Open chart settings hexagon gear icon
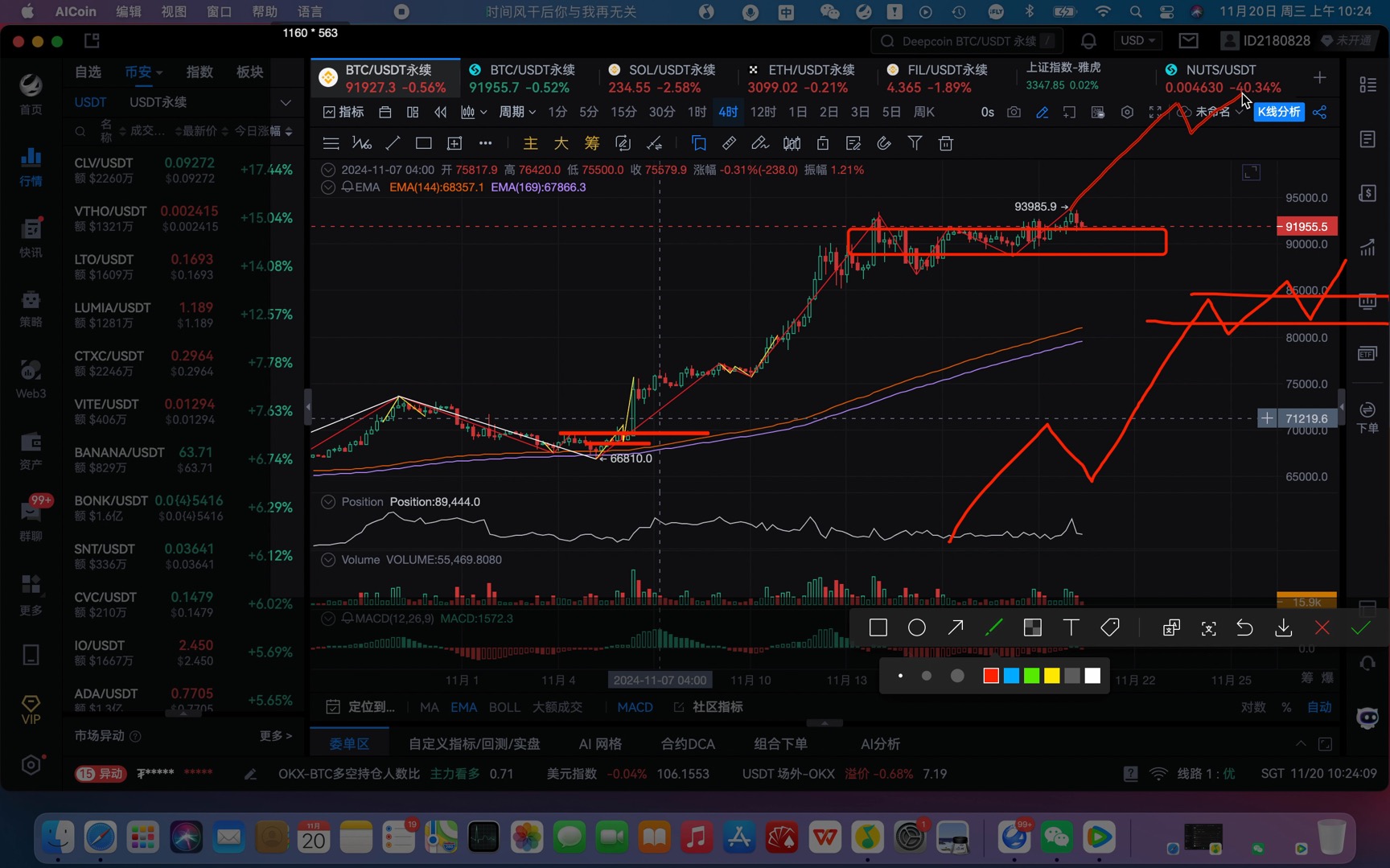Viewport: 1390px width, 868px height. coord(1127,112)
